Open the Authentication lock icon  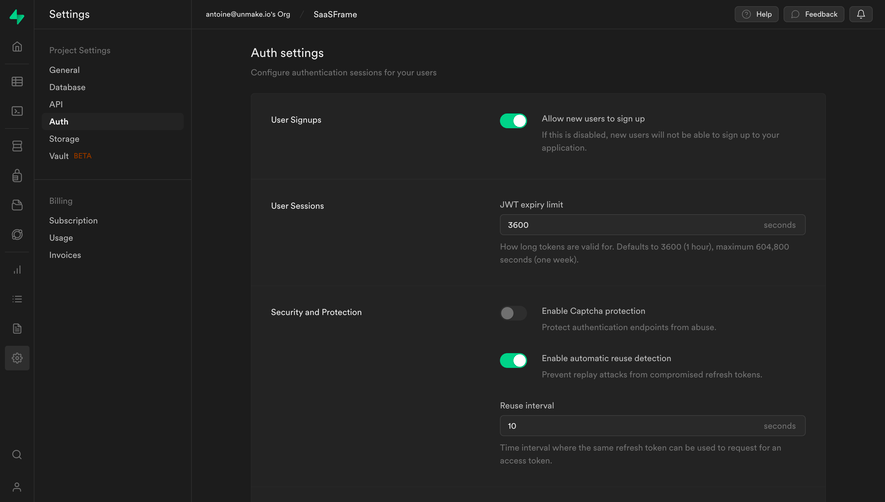pyautogui.click(x=17, y=176)
